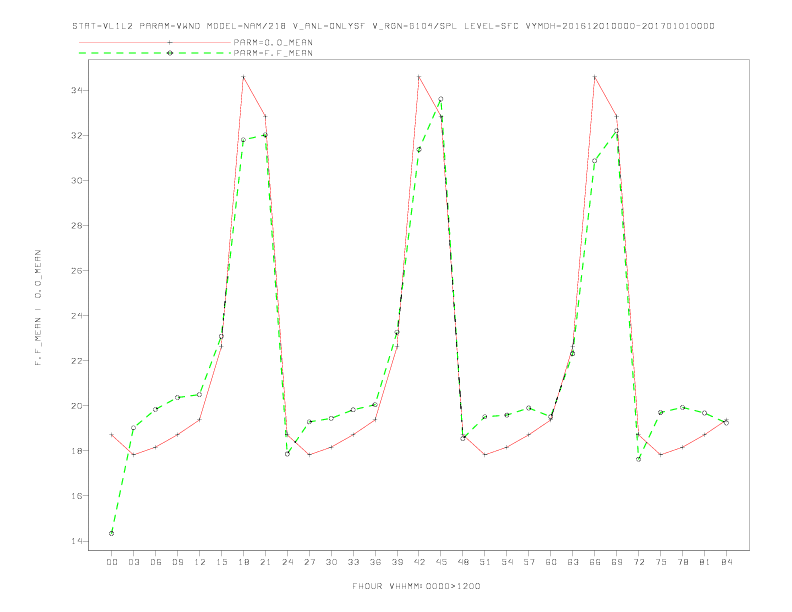Click x-axis forecast hour label 21
792x612 pixels.
pos(265,562)
